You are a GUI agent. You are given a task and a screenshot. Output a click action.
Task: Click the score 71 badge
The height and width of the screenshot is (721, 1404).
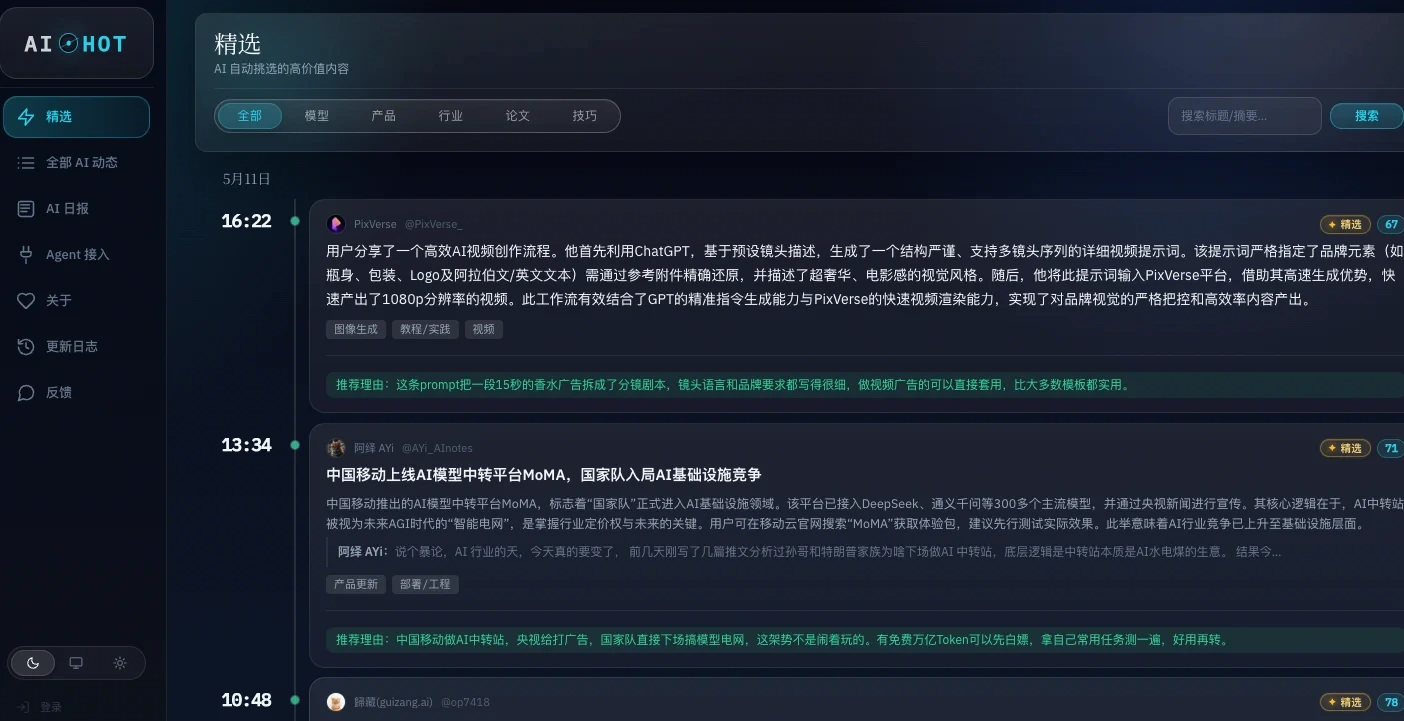[x=1391, y=448]
